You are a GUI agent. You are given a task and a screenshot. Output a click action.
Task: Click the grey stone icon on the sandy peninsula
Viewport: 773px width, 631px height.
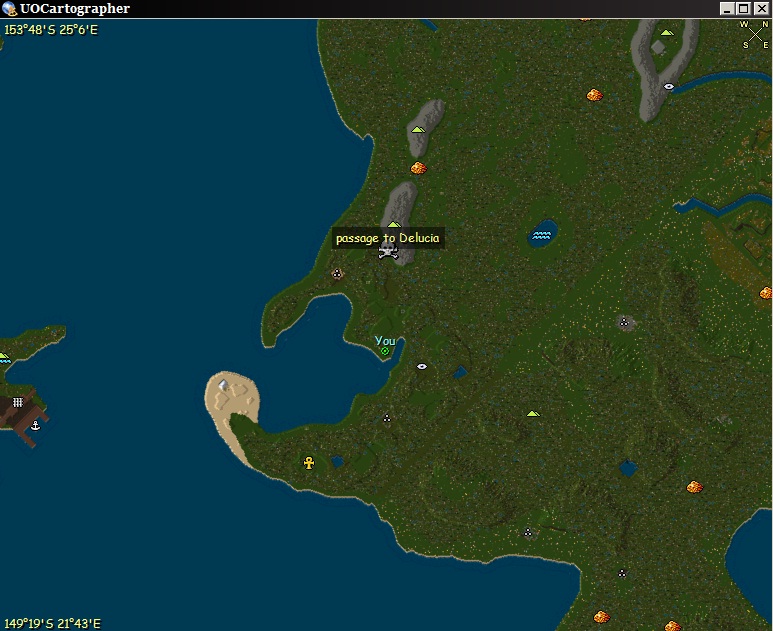tap(223, 385)
